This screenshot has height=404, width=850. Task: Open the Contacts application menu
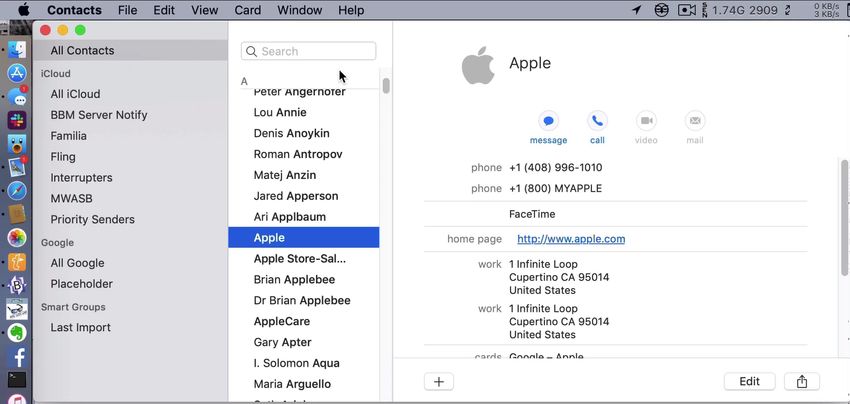74,10
